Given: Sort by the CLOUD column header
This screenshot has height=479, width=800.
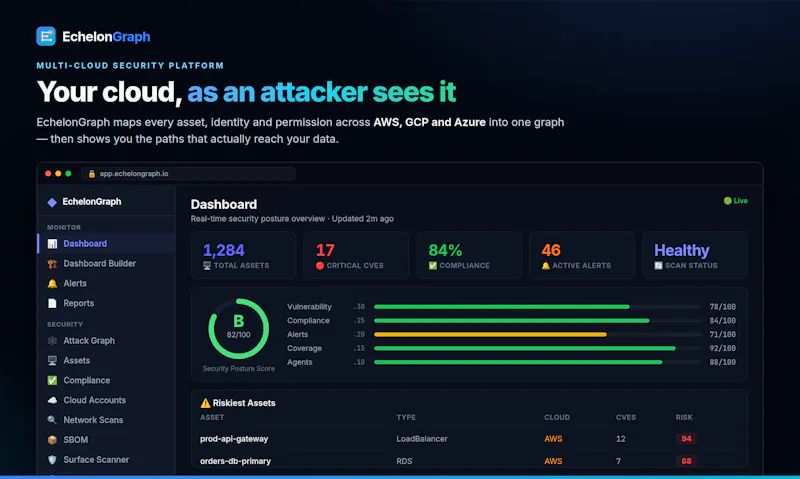Looking at the screenshot, I should [557, 417].
